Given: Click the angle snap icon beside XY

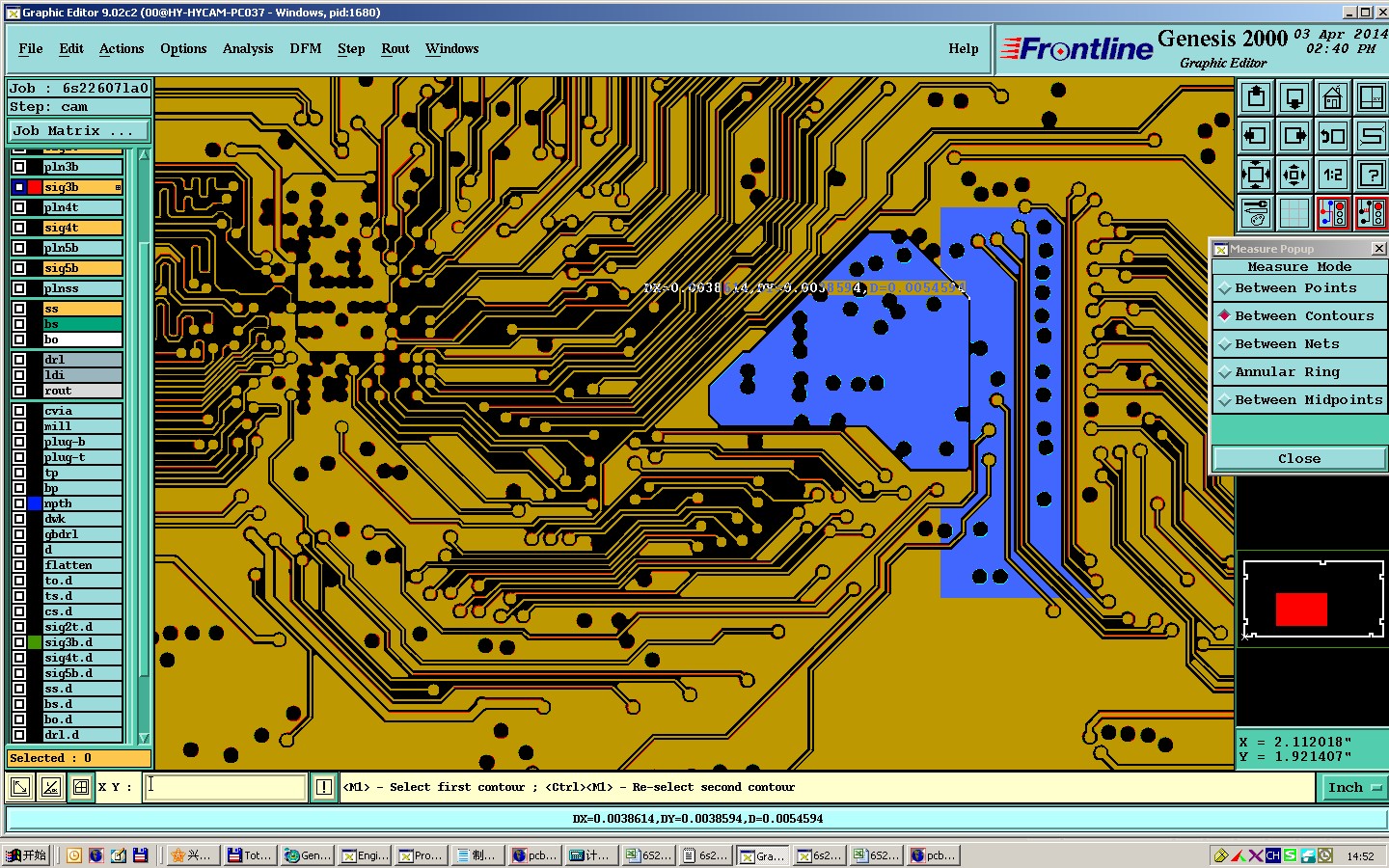Looking at the screenshot, I should click(51, 788).
